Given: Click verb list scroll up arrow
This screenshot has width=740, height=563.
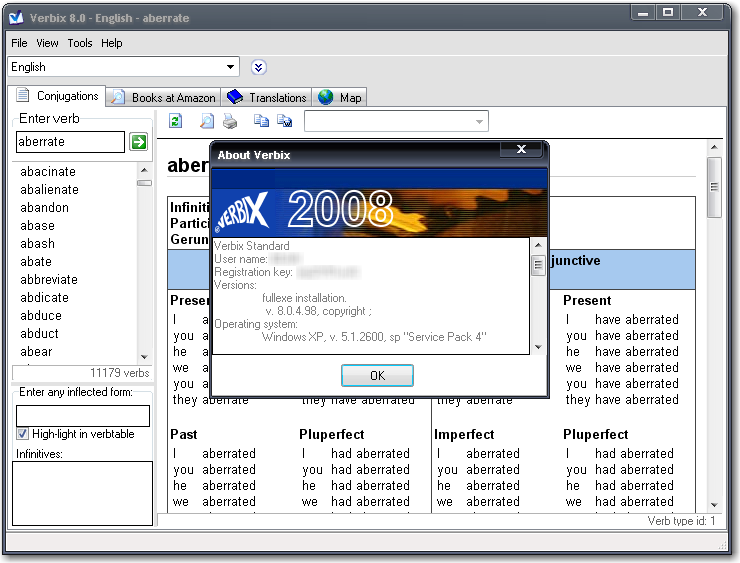Looking at the screenshot, I should click(144, 170).
